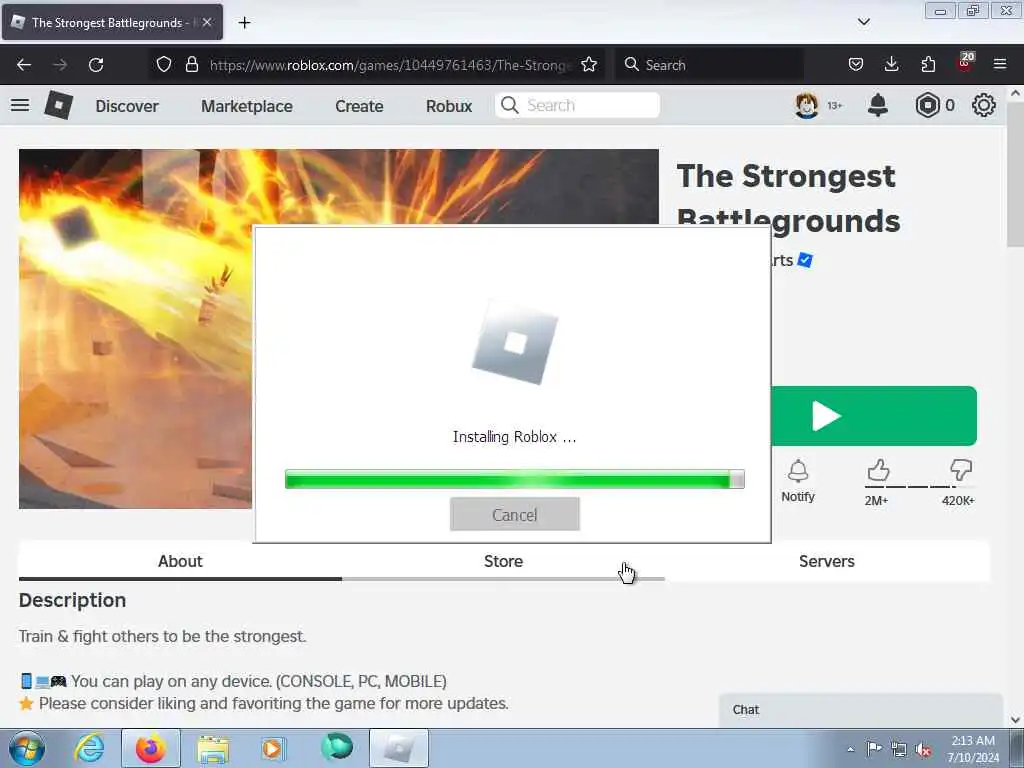This screenshot has height=768, width=1024.
Task: Click the red extension badge showing 20
Action: pos(965,62)
